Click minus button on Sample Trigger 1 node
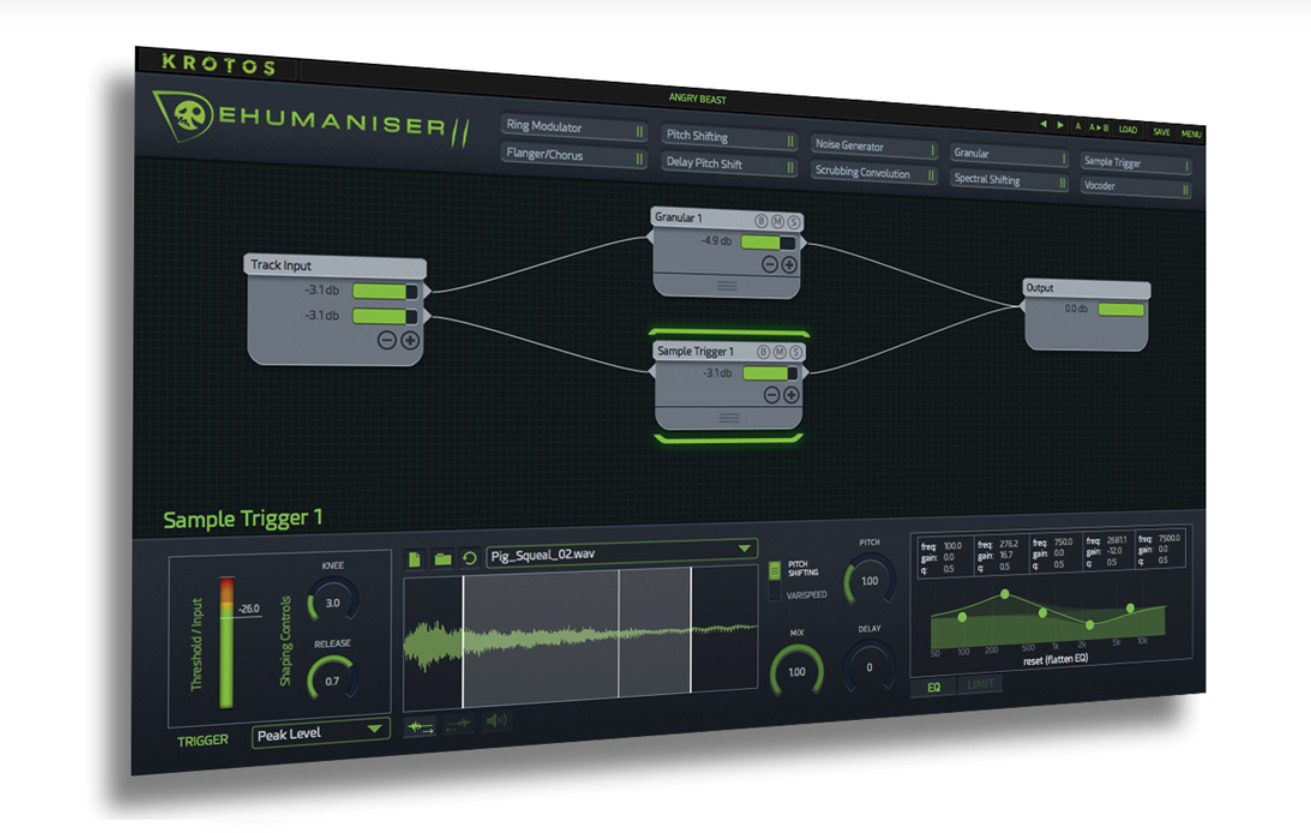1311x833 pixels. pos(772,395)
